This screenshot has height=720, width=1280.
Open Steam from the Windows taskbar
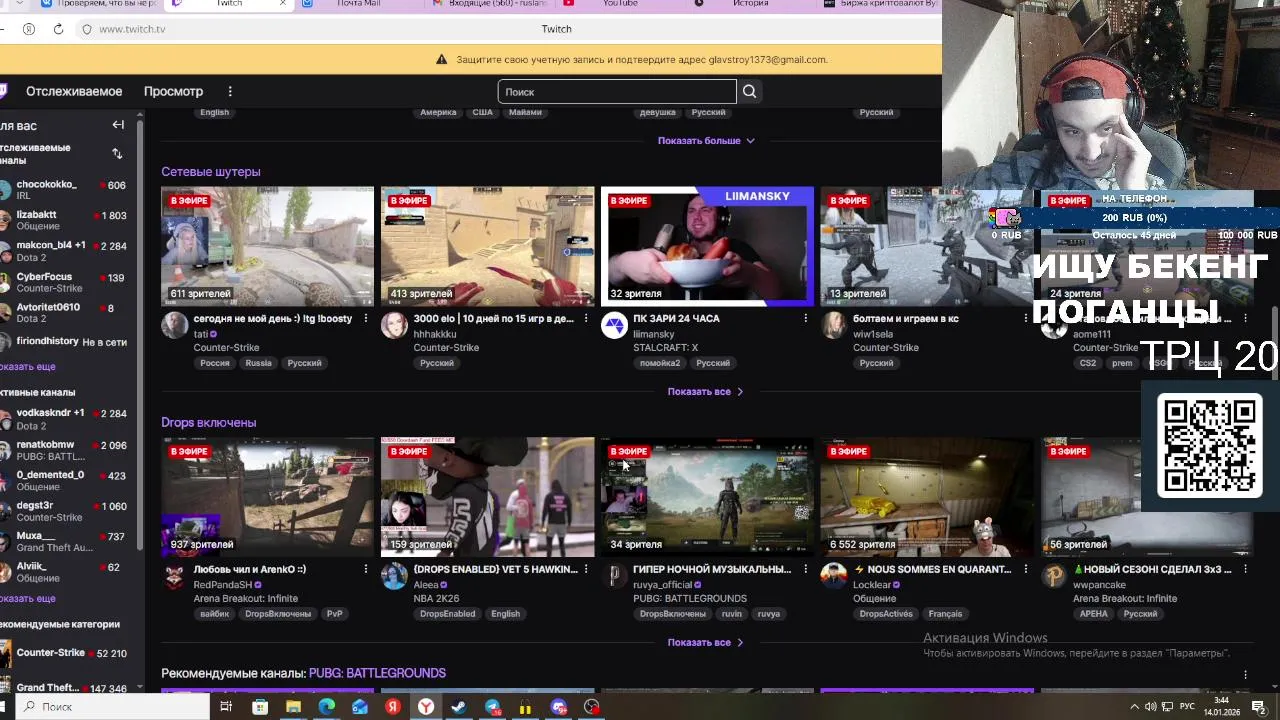coord(459,707)
